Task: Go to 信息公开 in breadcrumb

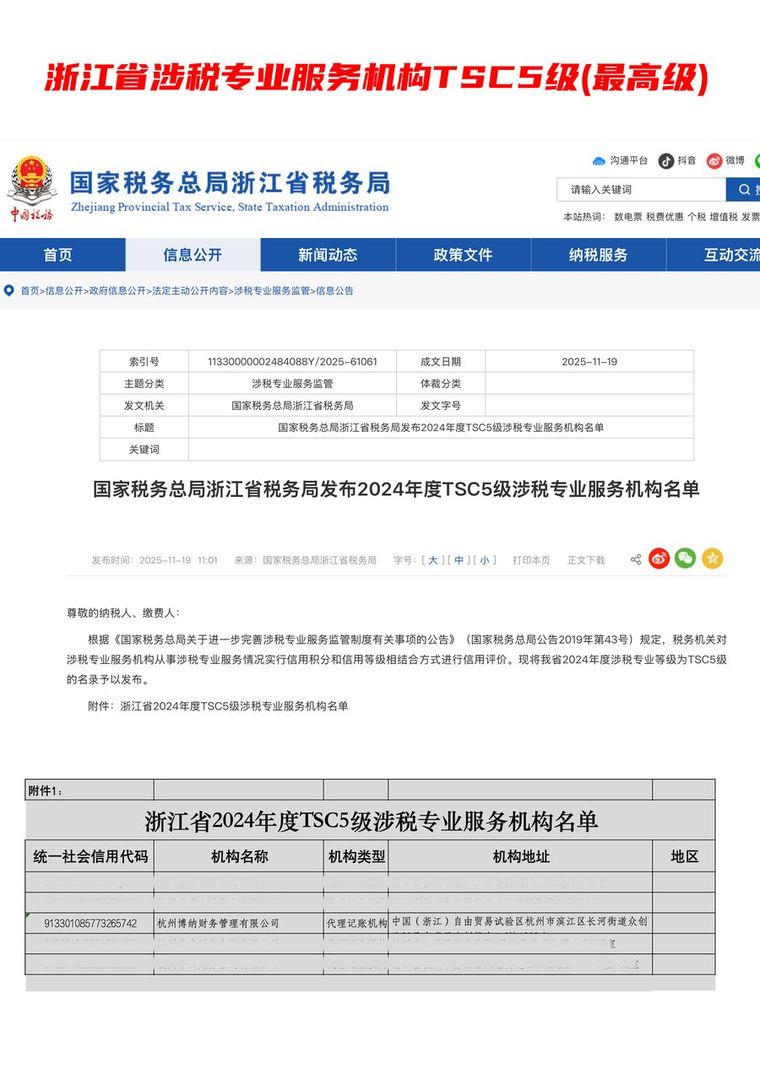Action: [64, 290]
